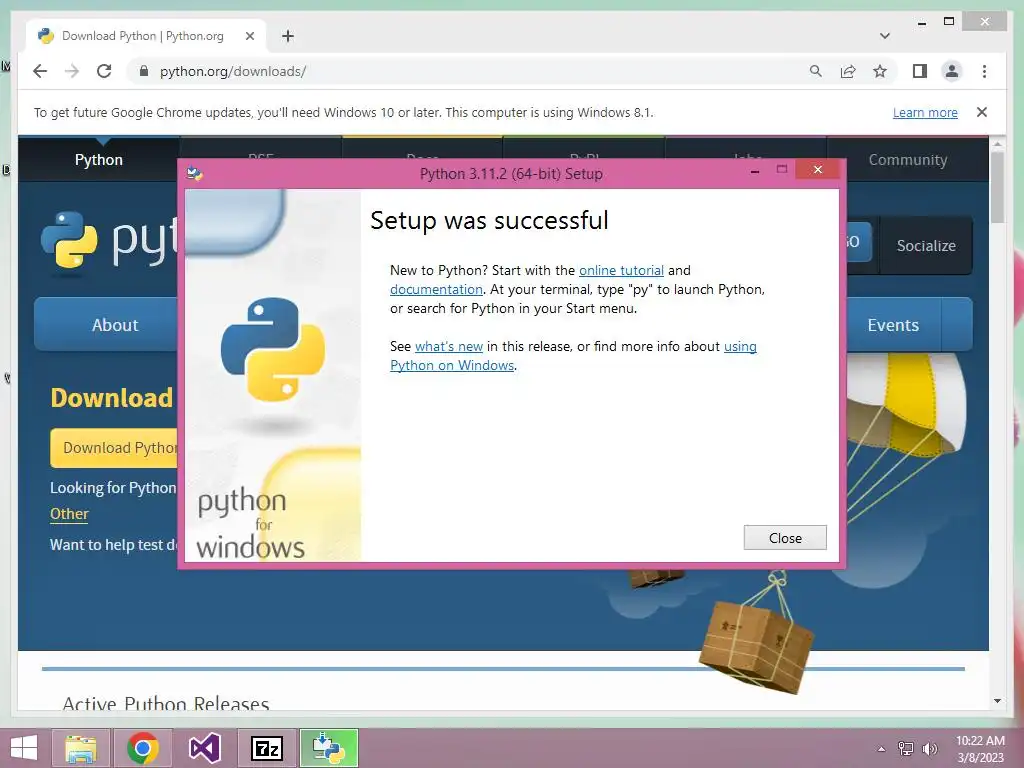Viewport: 1024px width, 768px height.
Task: Open the online tutorial link
Action: coord(621,270)
